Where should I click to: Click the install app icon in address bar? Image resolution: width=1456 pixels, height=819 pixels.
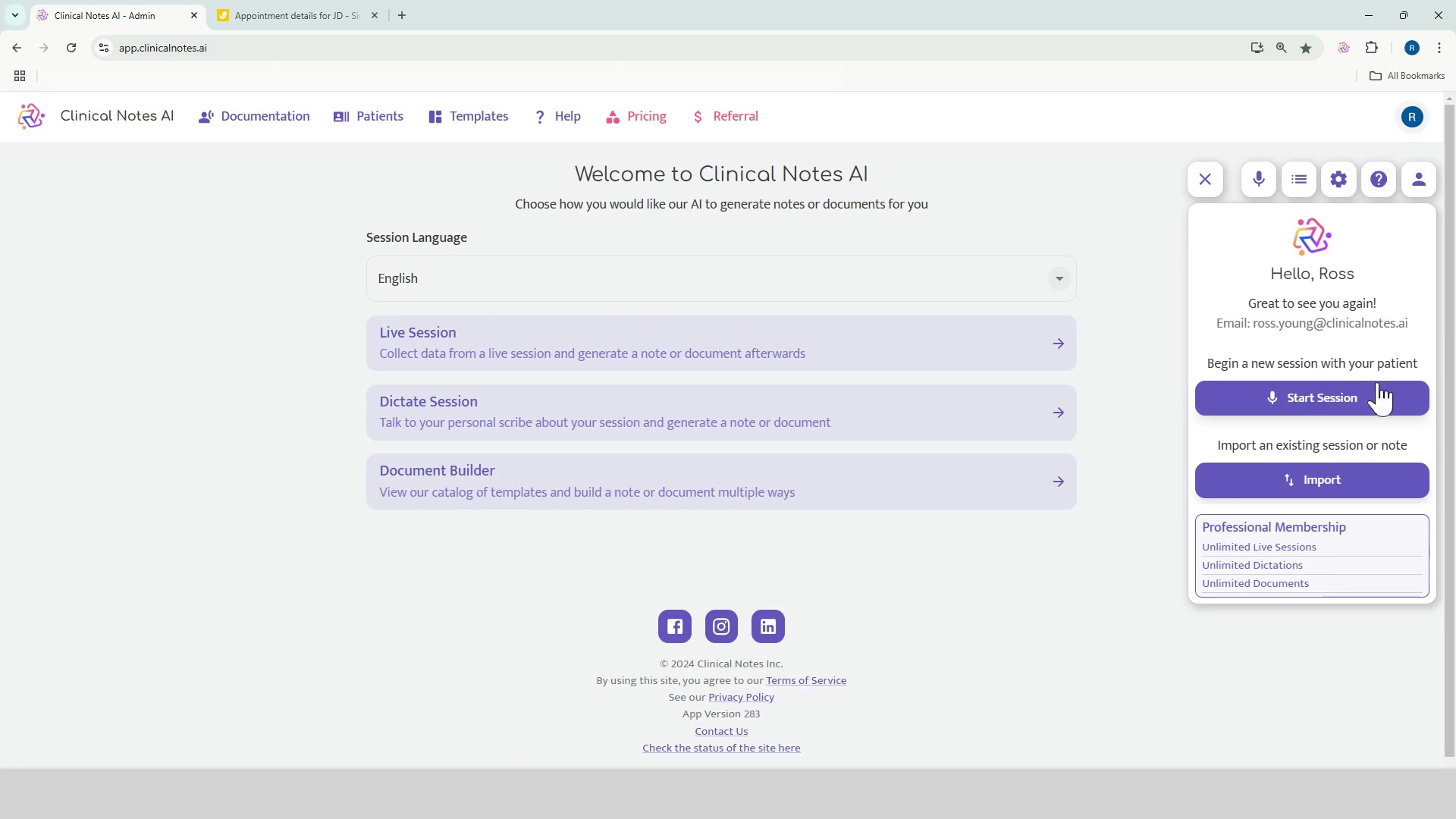(1257, 48)
